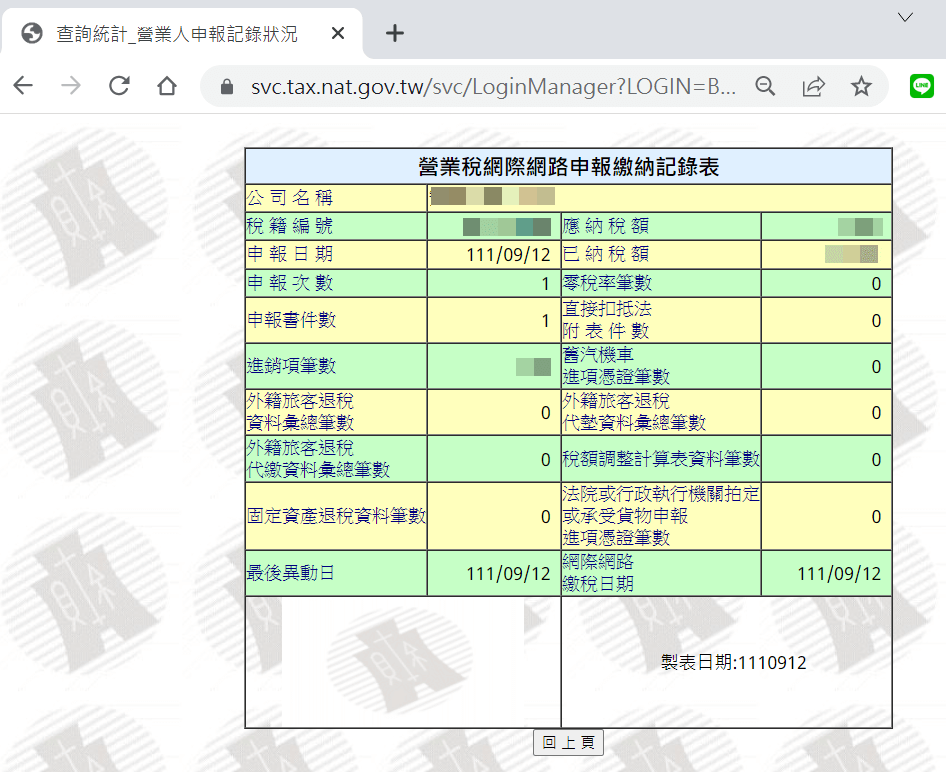This screenshot has width=946, height=772.
Task: Click the 外籍旅客退稅資料彙總筆數 label
Action: [300, 412]
